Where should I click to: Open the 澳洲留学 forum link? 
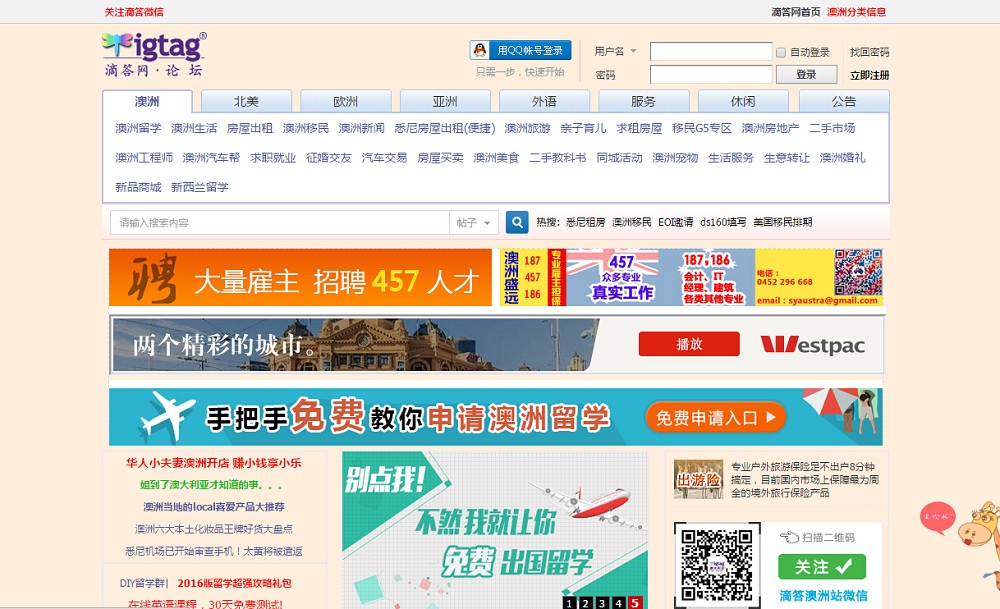(138, 128)
